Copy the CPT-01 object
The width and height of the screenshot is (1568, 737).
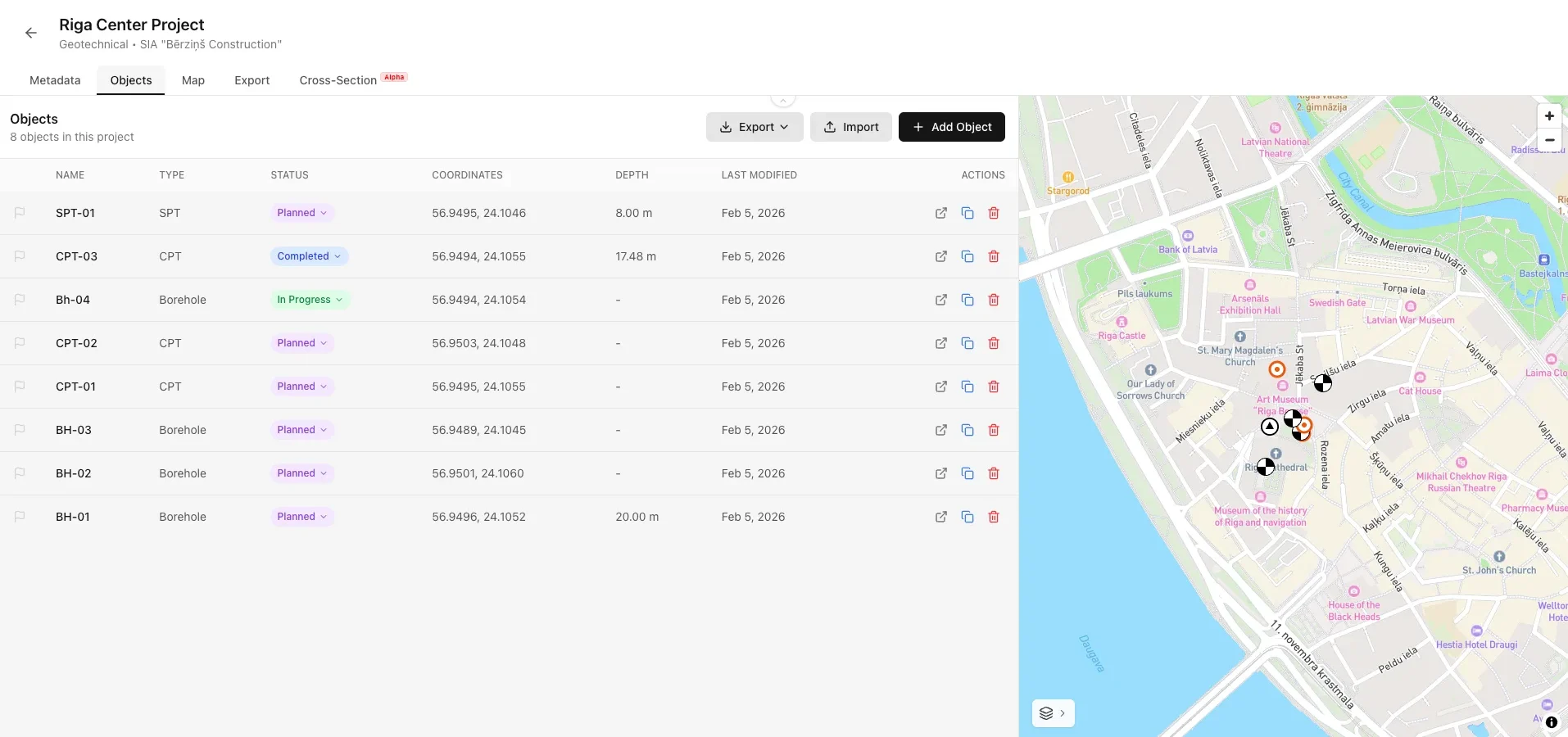pos(968,387)
